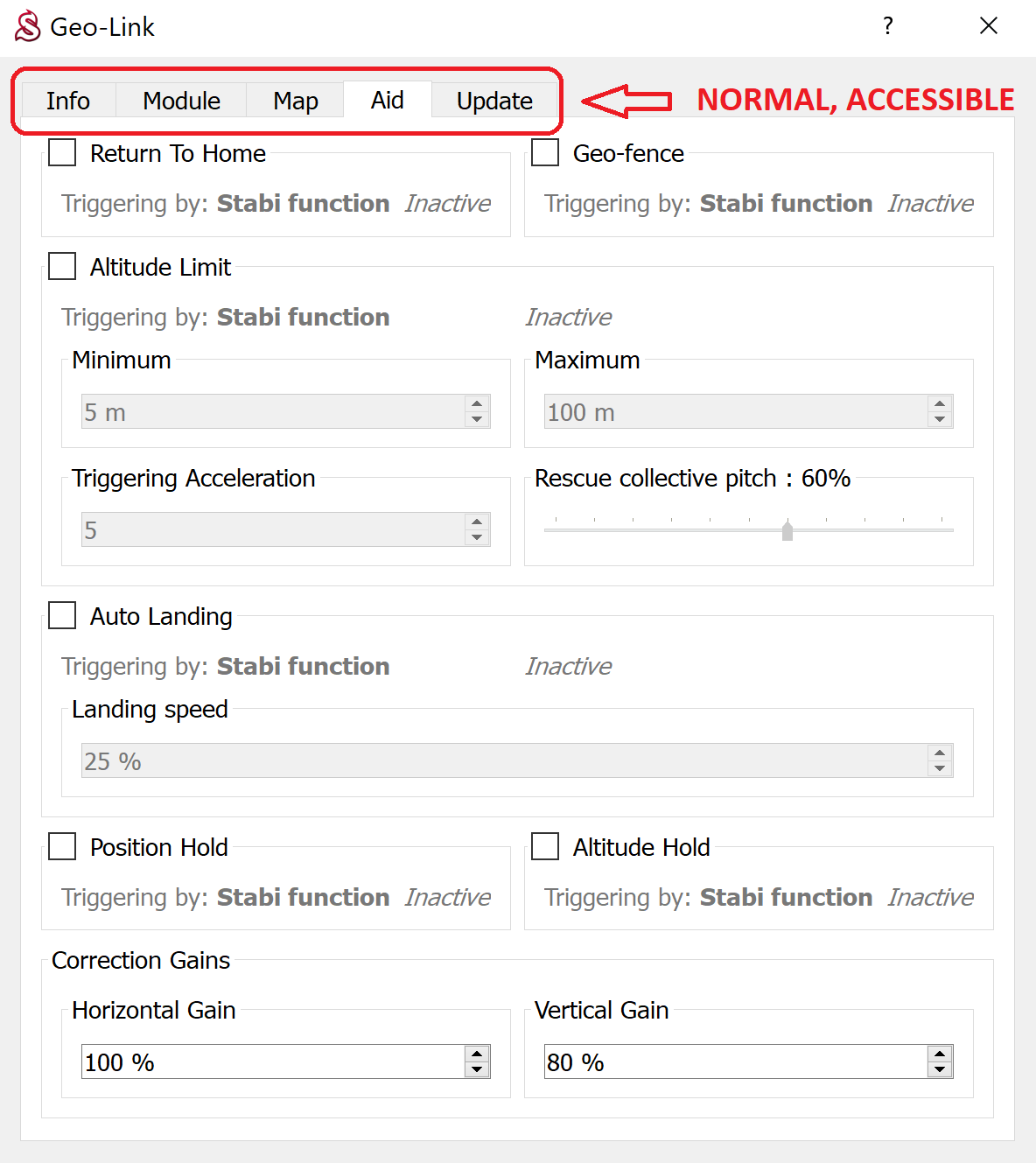Image resolution: width=1036 pixels, height=1163 pixels.
Task: Turn on Position Hold checkbox
Action: click(62, 846)
